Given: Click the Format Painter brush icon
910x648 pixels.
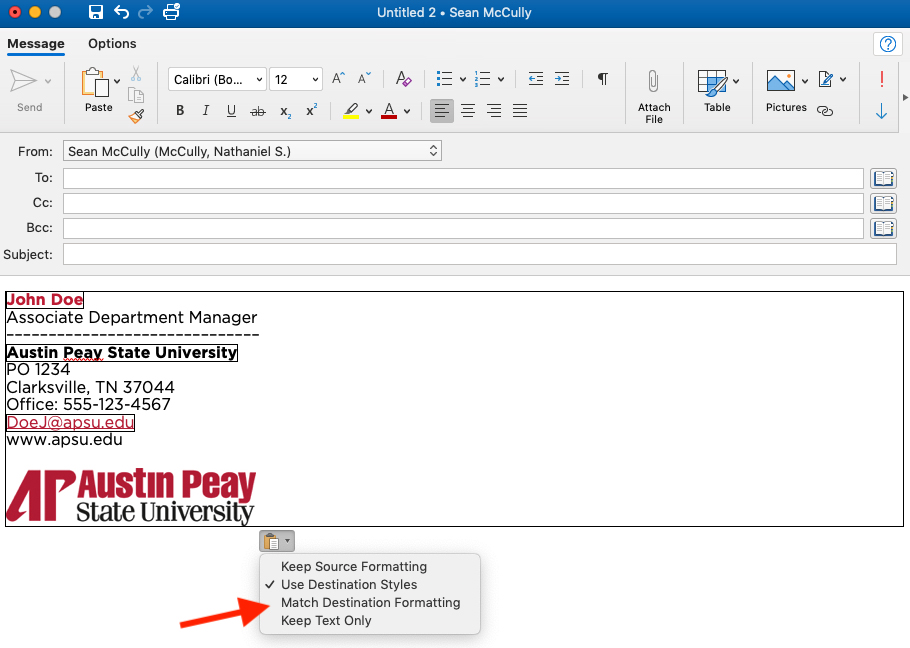Looking at the screenshot, I should point(137,116).
